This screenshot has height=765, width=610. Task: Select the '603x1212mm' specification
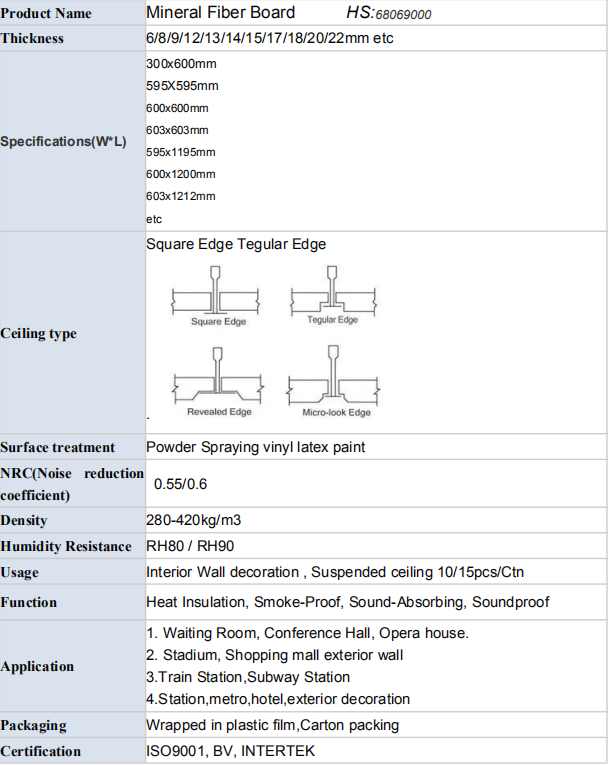181,196
